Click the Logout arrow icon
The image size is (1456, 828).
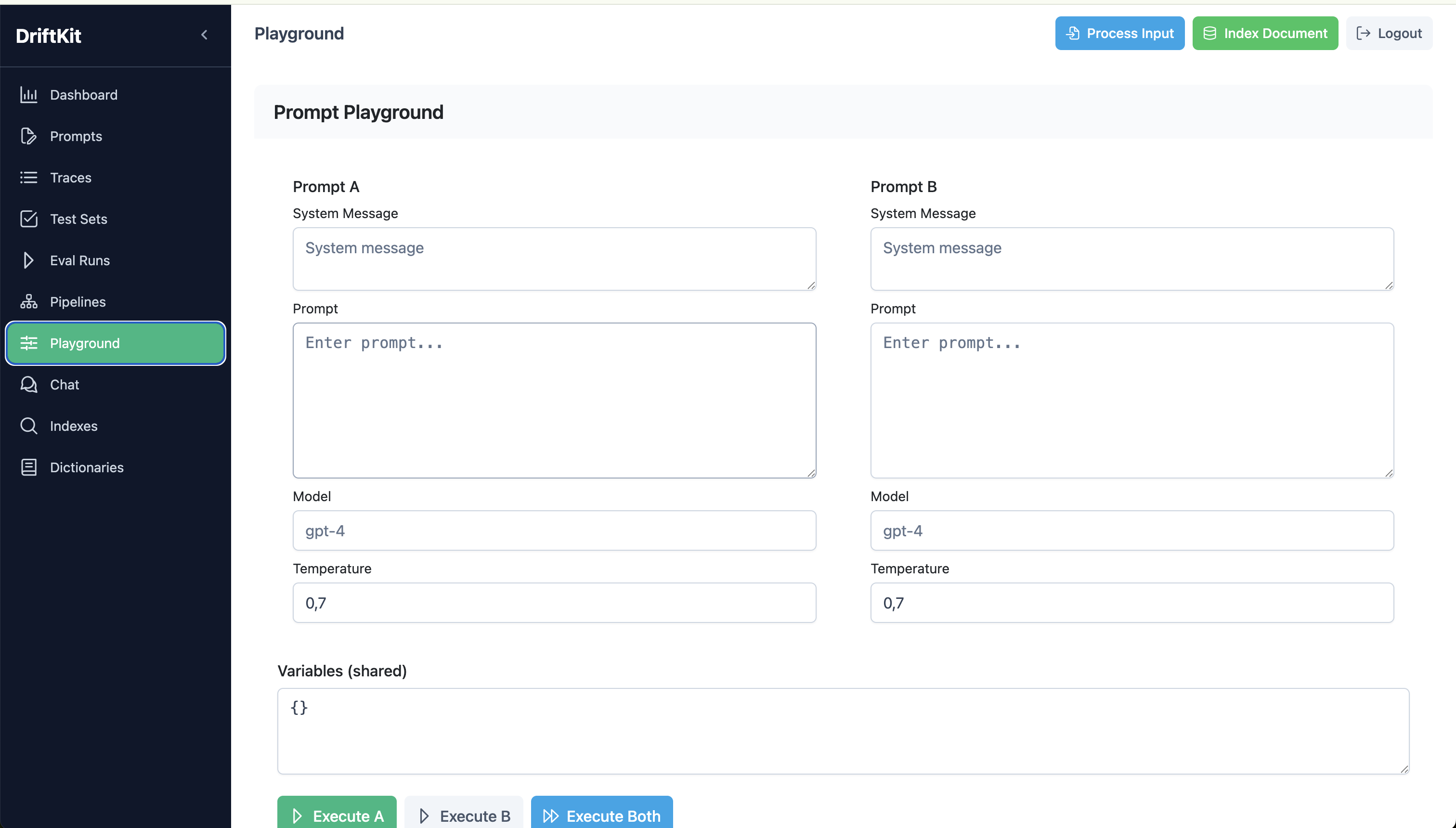(1363, 34)
